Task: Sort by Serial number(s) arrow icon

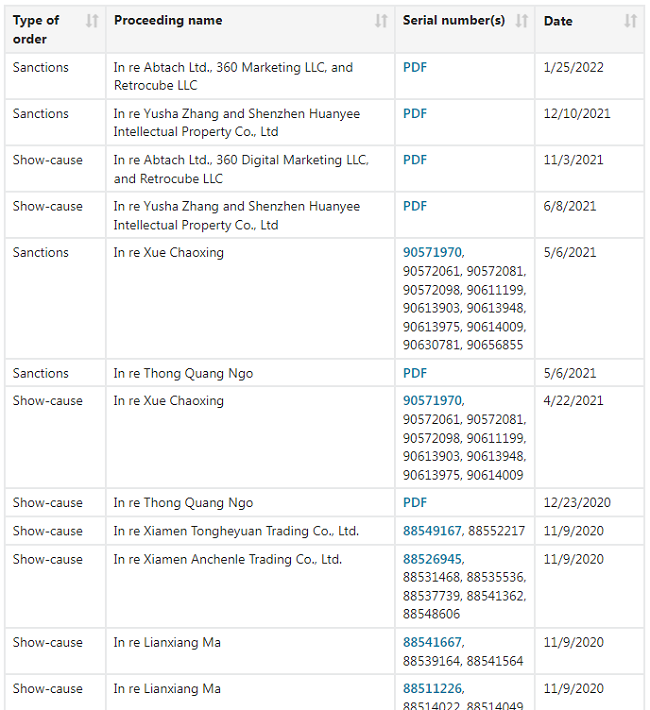Action: [x=522, y=21]
